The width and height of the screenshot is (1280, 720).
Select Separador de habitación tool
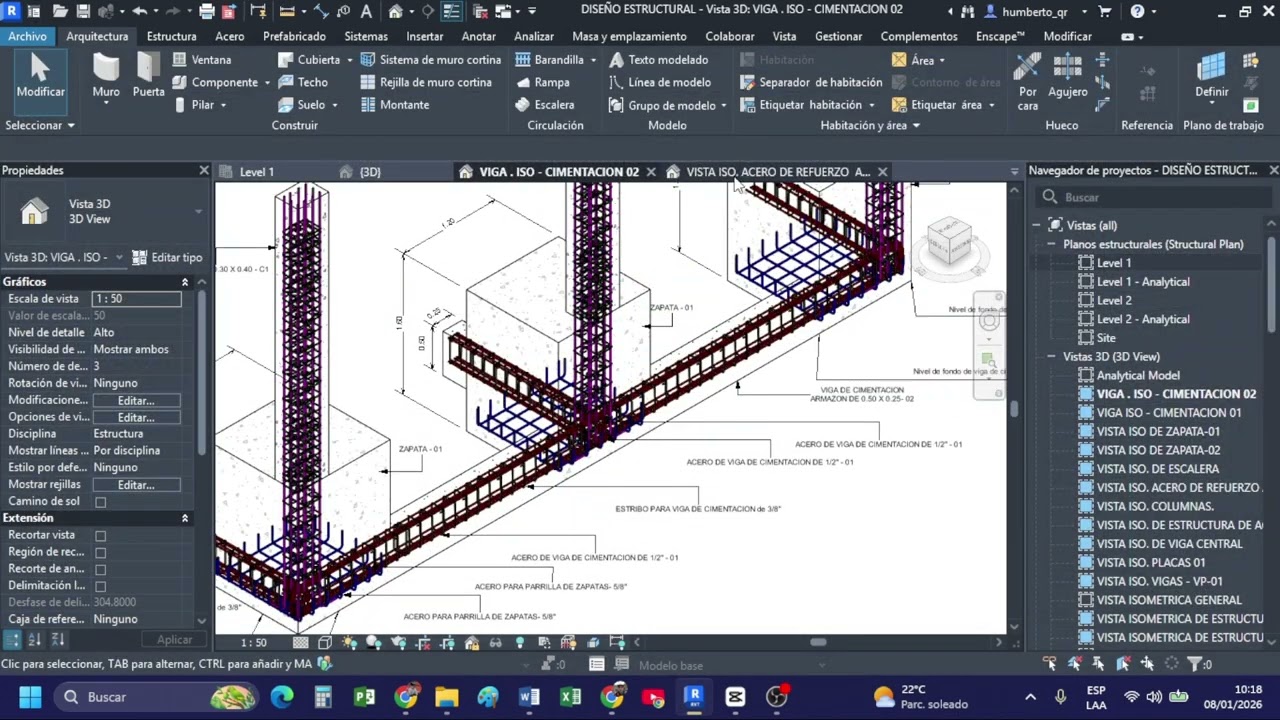[x=810, y=82]
